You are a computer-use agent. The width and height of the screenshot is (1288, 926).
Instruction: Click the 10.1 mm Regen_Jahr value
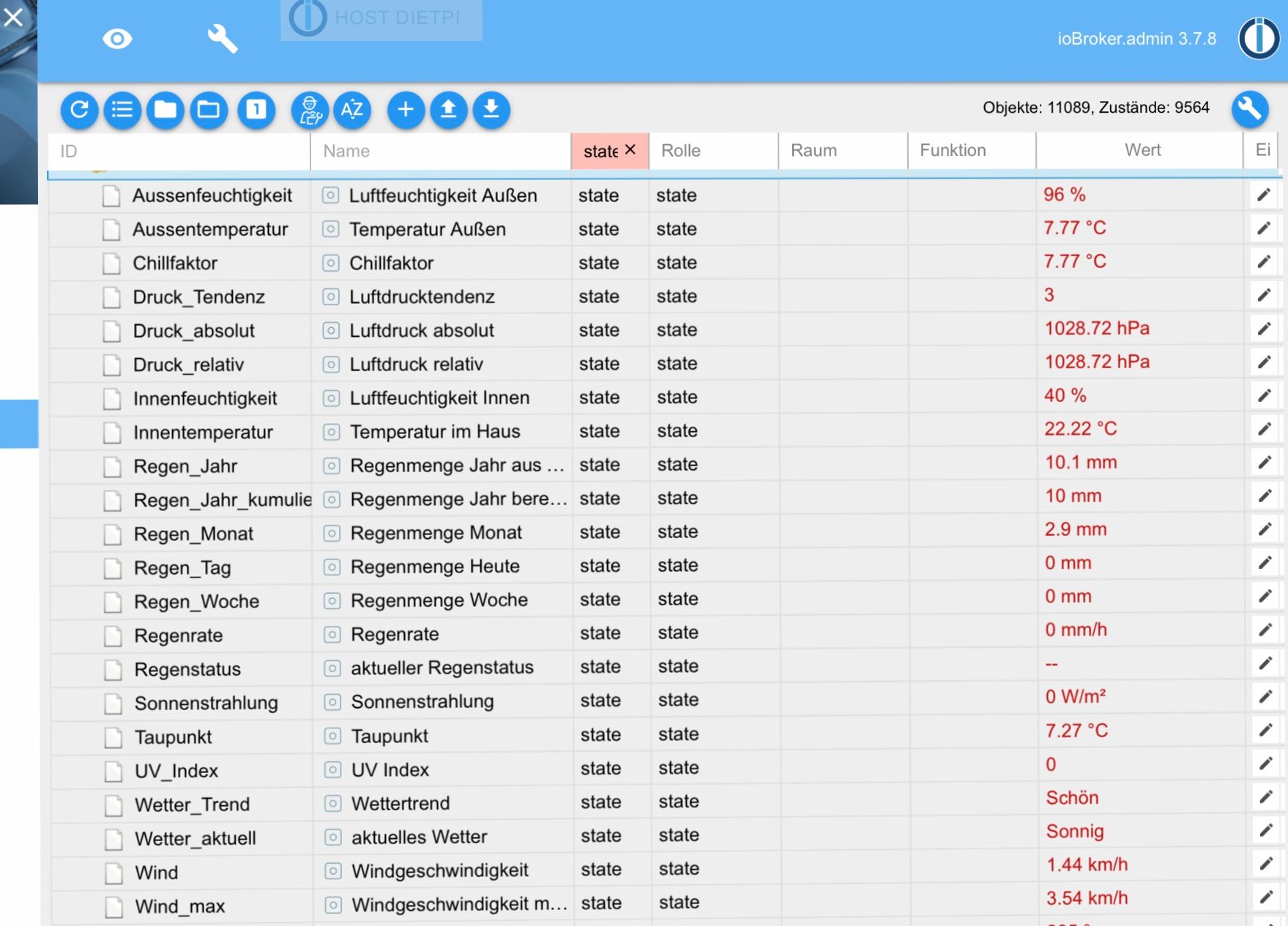point(1081,462)
